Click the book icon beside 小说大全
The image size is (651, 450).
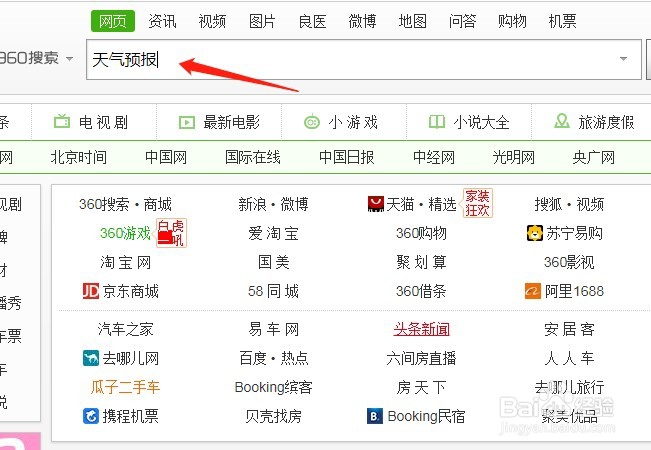[x=437, y=122]
